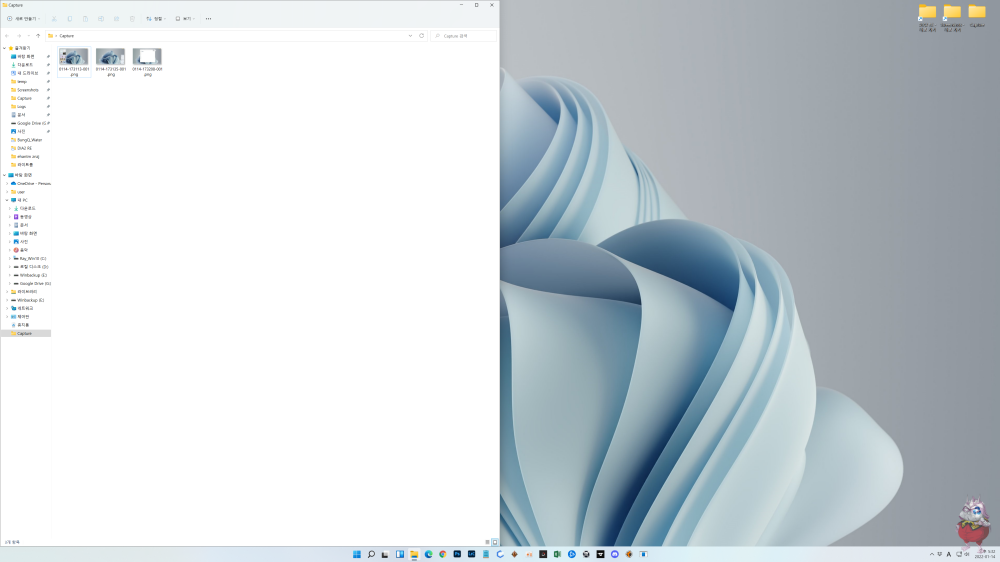Viewport: 1000px width, 562px height.
Task: Expand the Ray_Win10 (C:) drive node
Action: click(10, 258)
